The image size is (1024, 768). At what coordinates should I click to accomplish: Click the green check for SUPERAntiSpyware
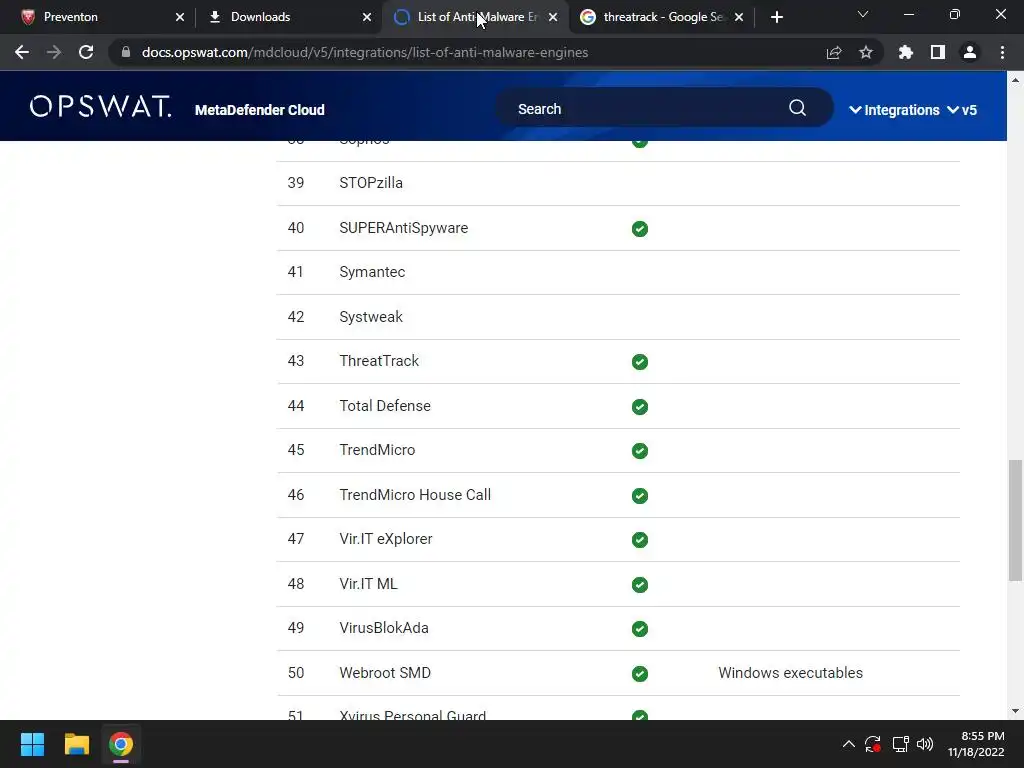(640, 229)
